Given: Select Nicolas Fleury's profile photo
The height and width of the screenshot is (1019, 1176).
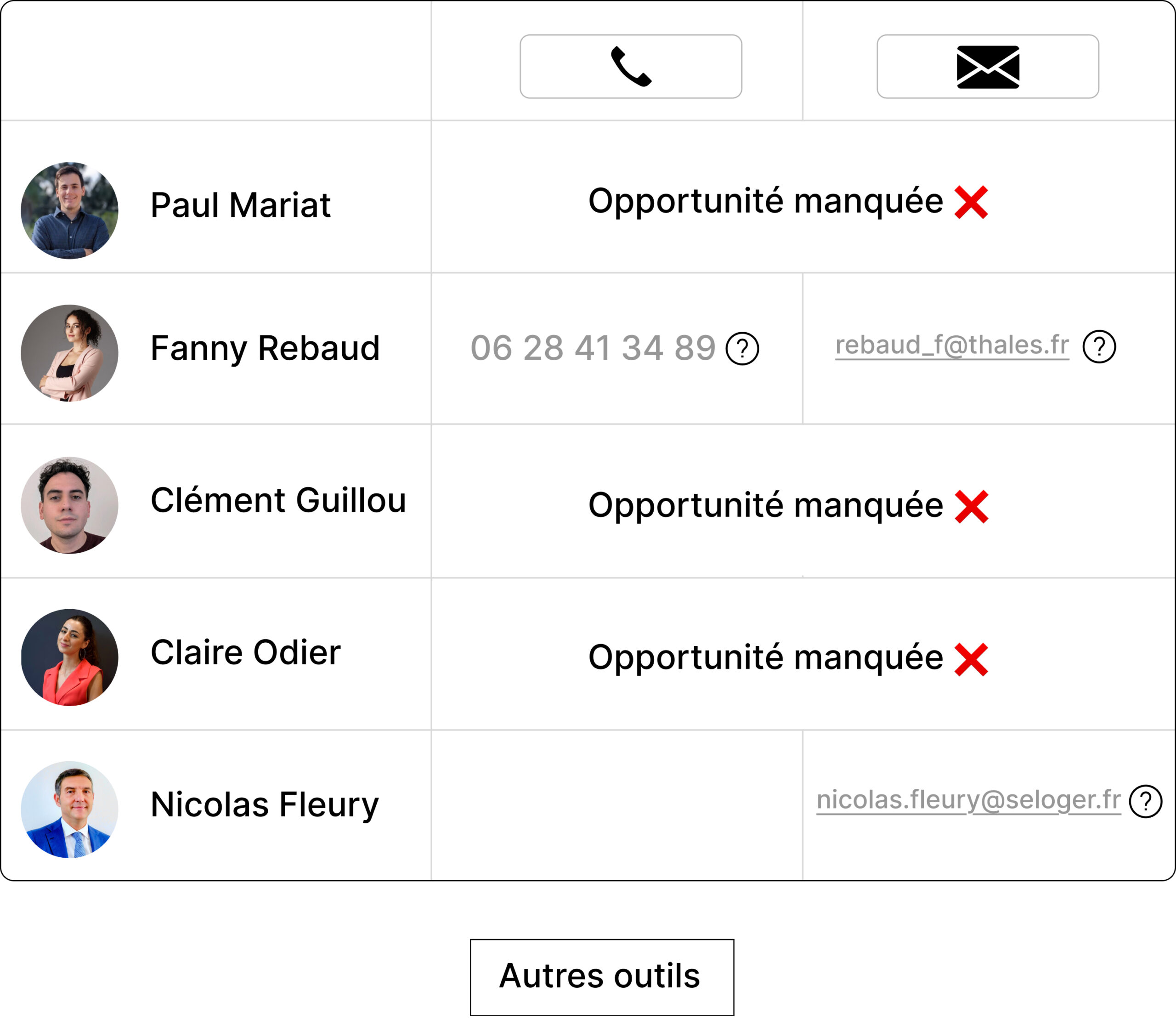Looking at the screenshot, I should click(x=69, y=809).
